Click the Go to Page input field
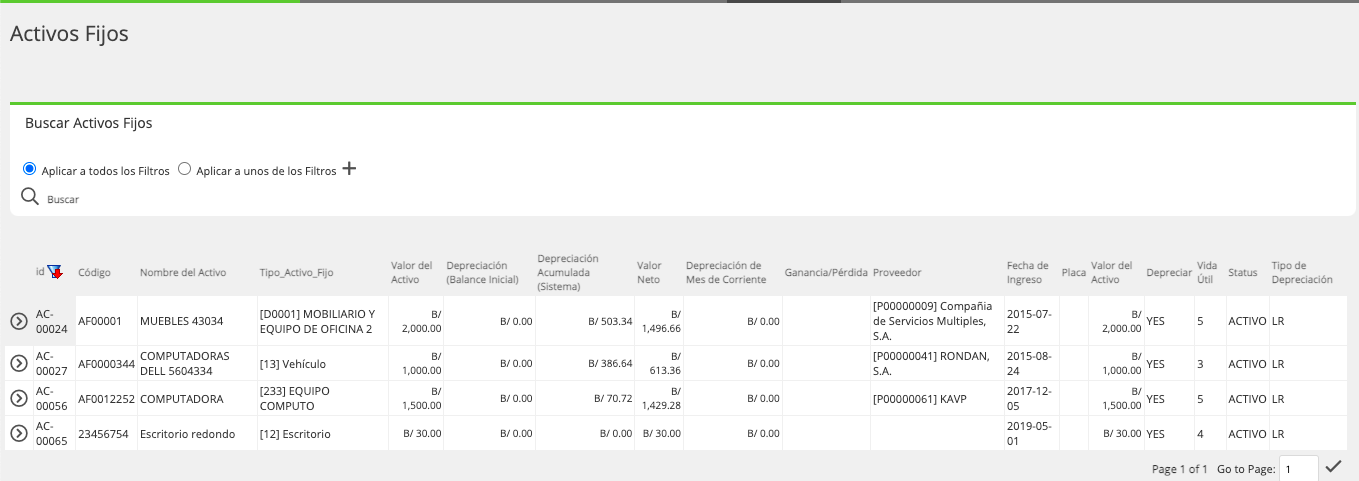 (x=1299, y=469)
